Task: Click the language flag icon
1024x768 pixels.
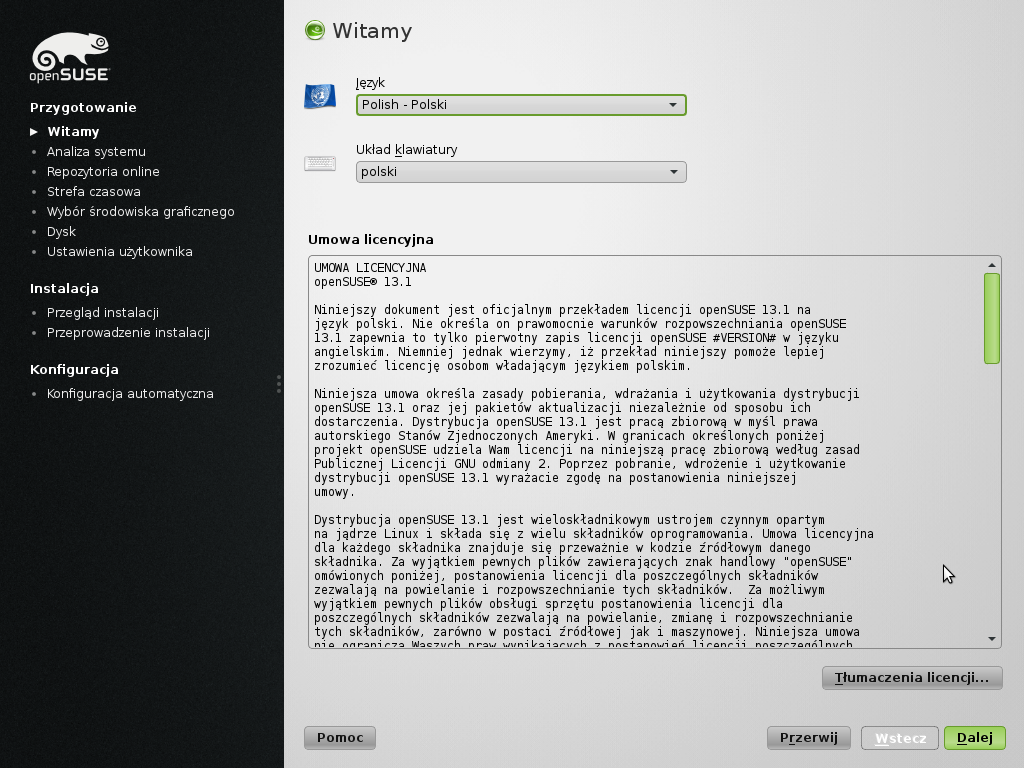Action: coord(320,97)
